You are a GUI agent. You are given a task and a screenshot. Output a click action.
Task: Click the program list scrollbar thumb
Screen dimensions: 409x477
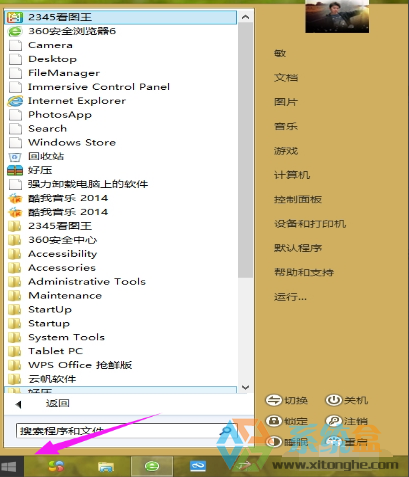[246, 150]
